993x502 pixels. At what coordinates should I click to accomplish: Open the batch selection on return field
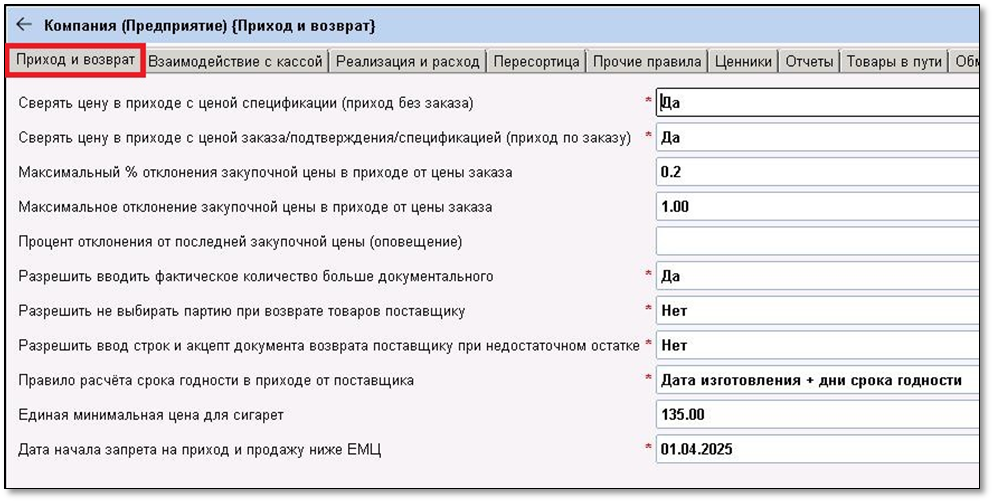(816, 311)
